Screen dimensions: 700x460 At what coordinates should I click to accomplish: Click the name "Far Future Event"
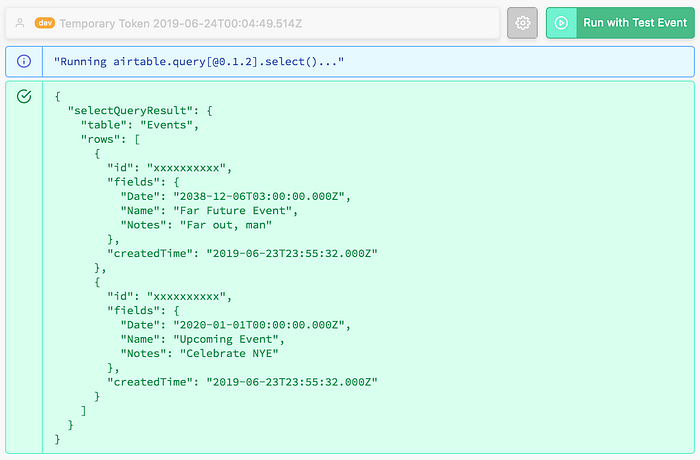pyautogui.click(x=232, y=210)
